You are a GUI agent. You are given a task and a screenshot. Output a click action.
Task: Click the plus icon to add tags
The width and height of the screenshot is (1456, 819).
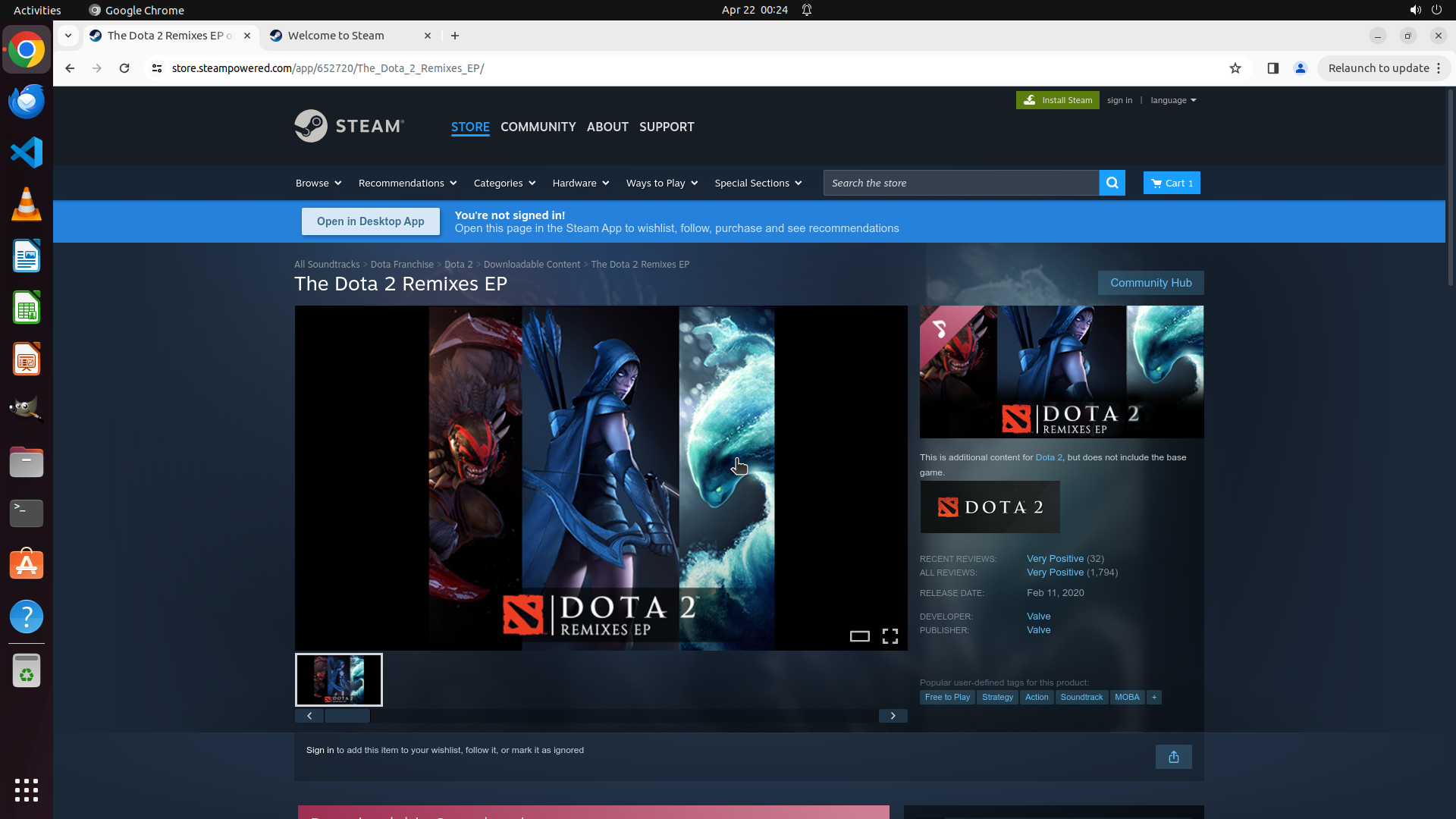[x=1154, y=697]
